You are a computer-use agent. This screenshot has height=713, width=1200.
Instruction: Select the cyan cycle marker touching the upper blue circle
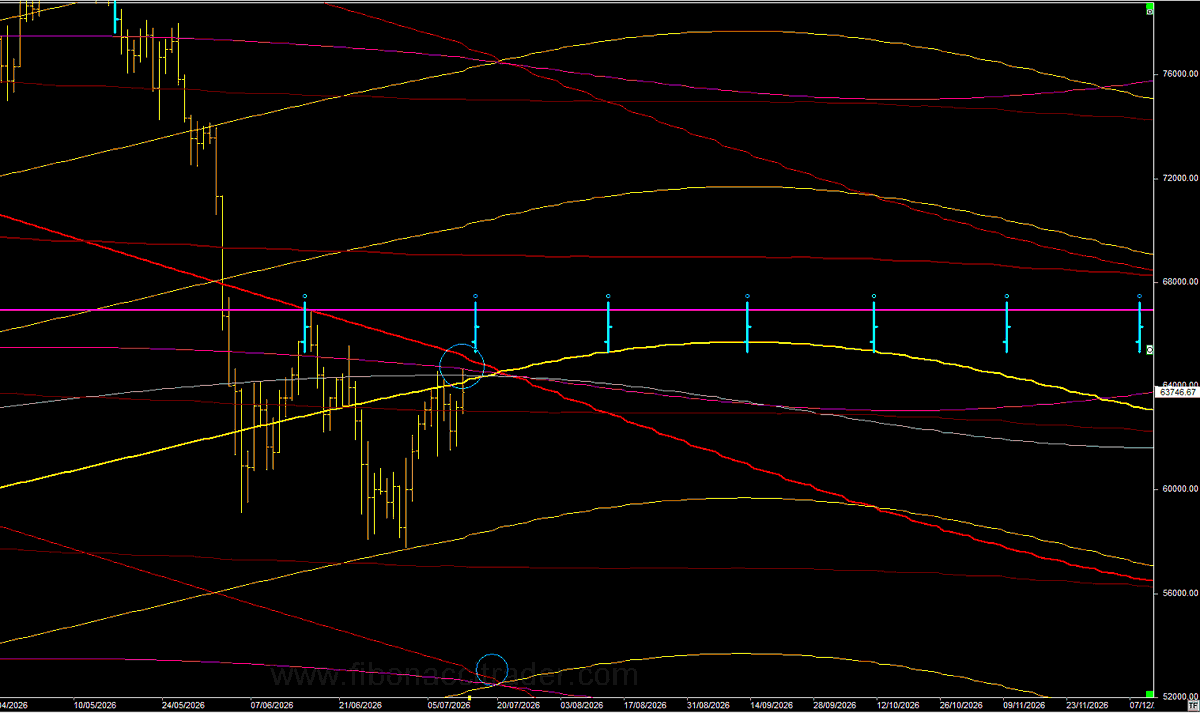[475, 322]
